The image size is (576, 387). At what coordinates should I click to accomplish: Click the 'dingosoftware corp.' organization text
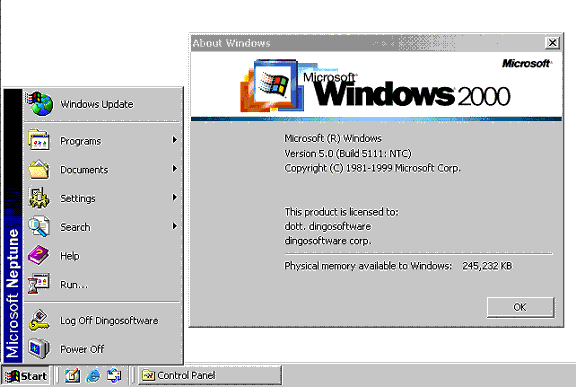328,241
